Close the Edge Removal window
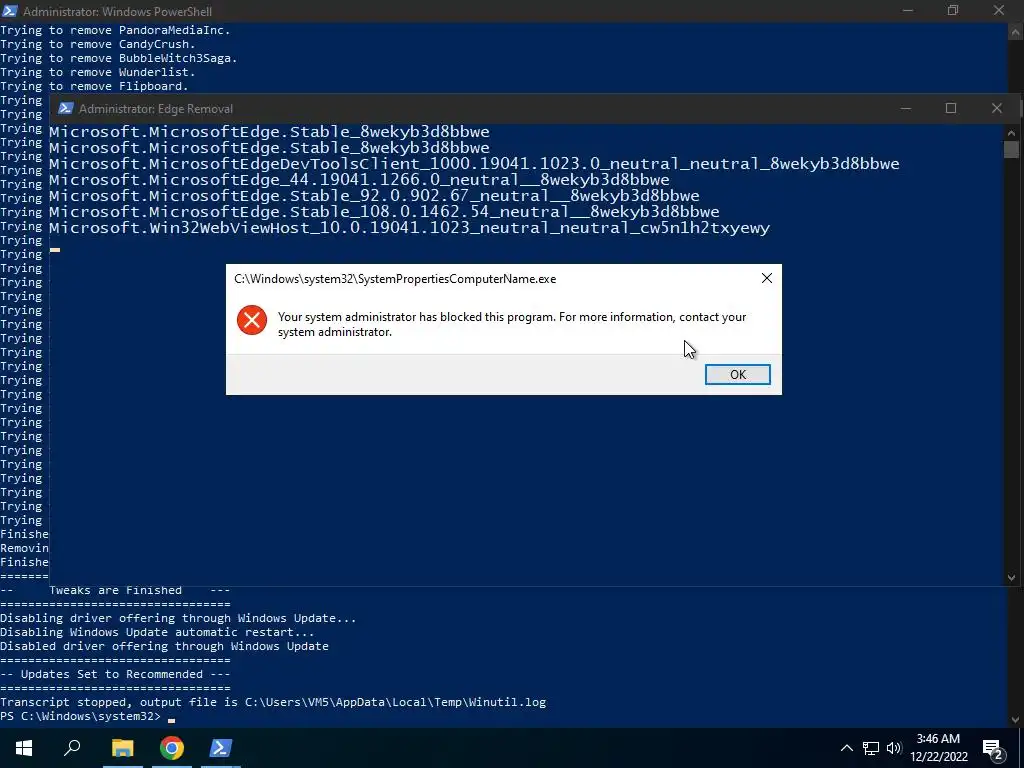The height and width of the screenshot is (768, 1024). click(x=997, y=108)
